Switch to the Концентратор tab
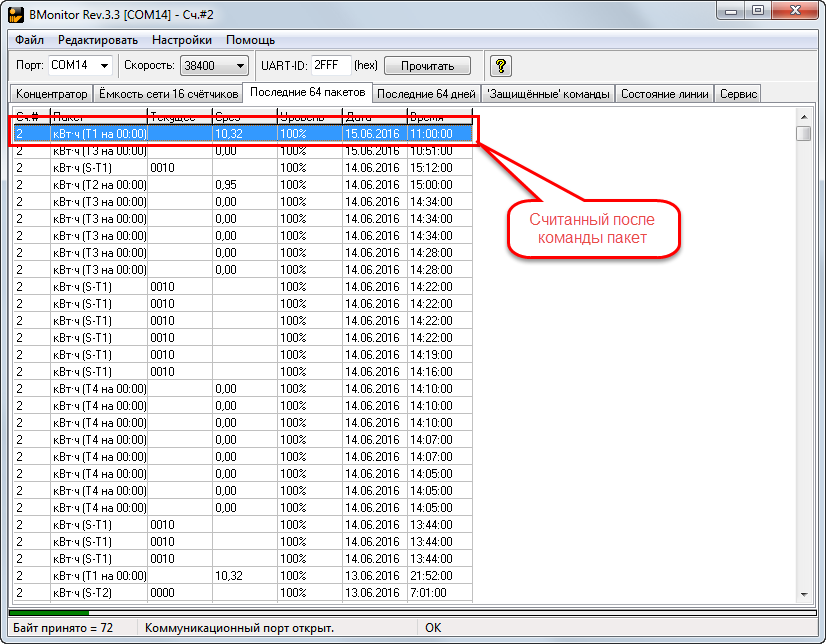This screenshot has width=826, height=644. [52, 94]
